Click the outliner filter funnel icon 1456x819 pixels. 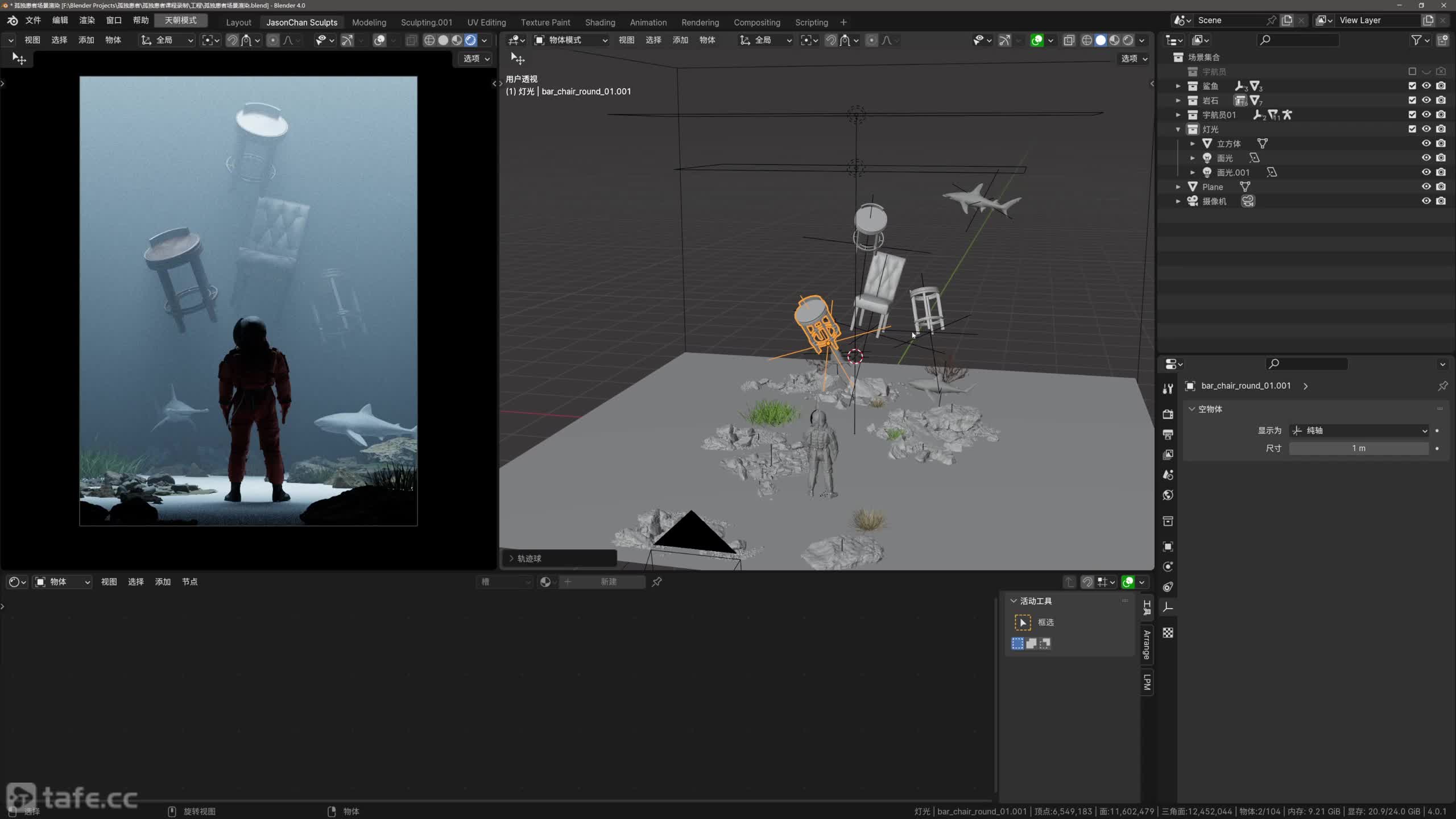click(x=1416, y=40)
